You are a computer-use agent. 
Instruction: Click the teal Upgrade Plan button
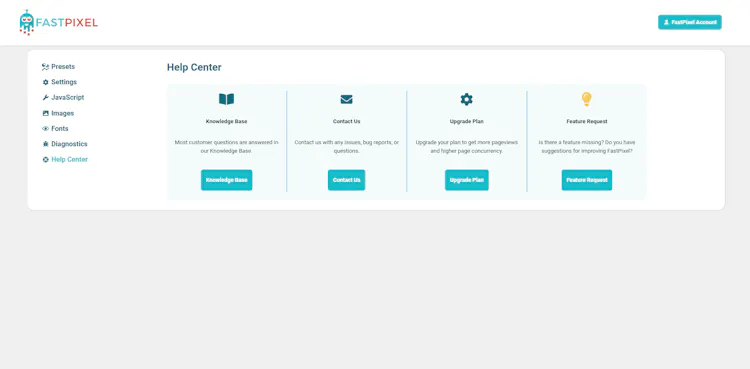466,180
